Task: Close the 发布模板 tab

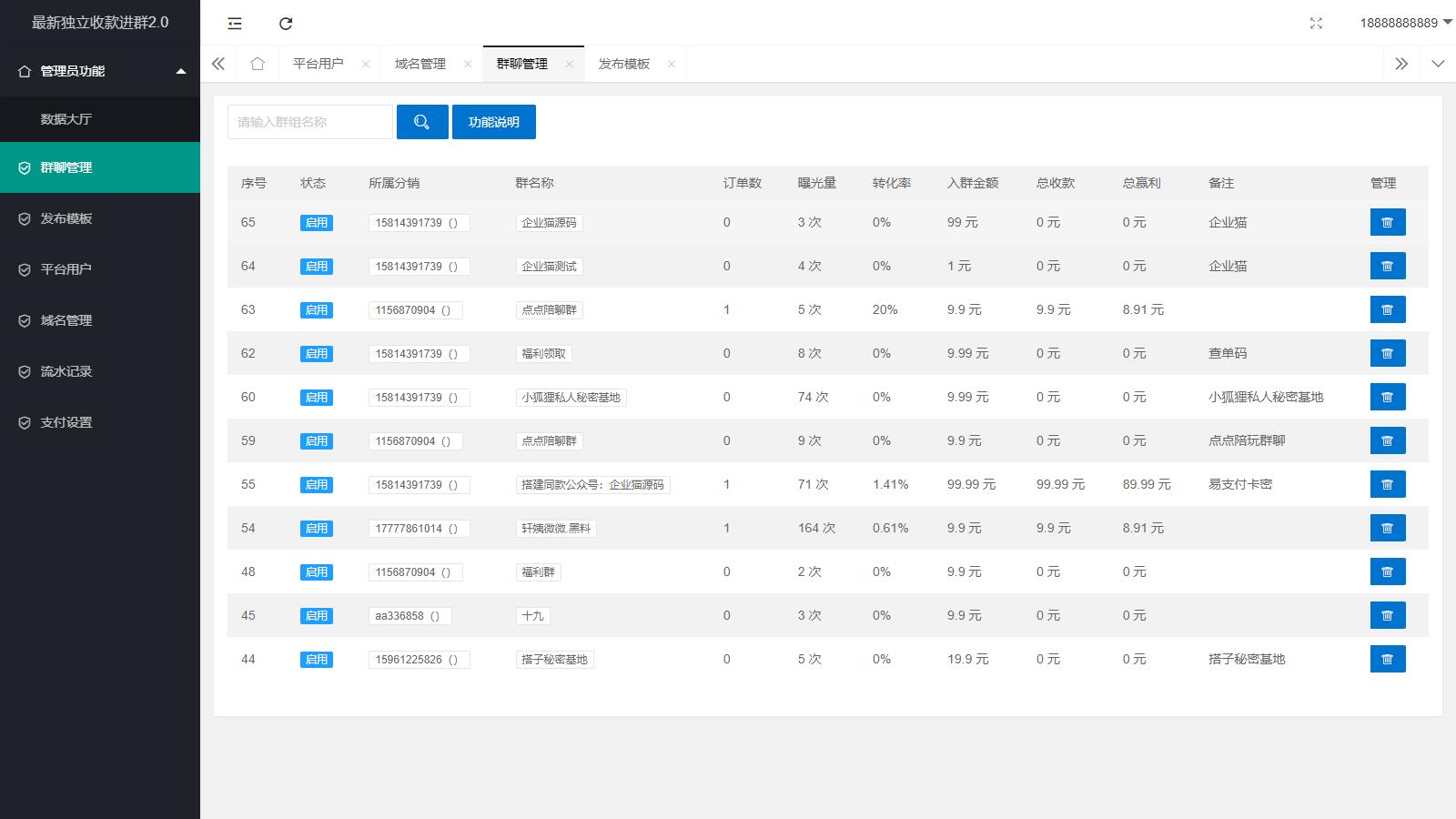Action: point(672,64)
